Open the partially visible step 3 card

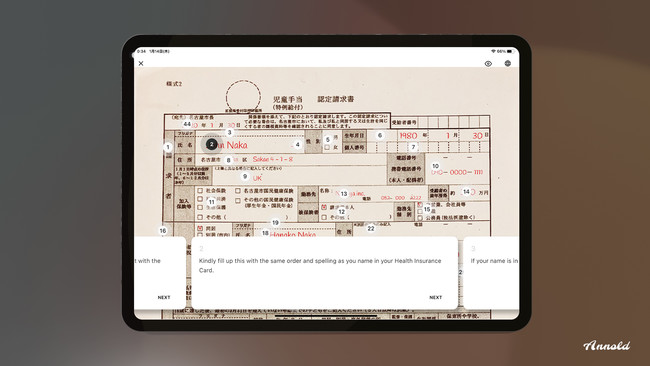tap(491, 273)
